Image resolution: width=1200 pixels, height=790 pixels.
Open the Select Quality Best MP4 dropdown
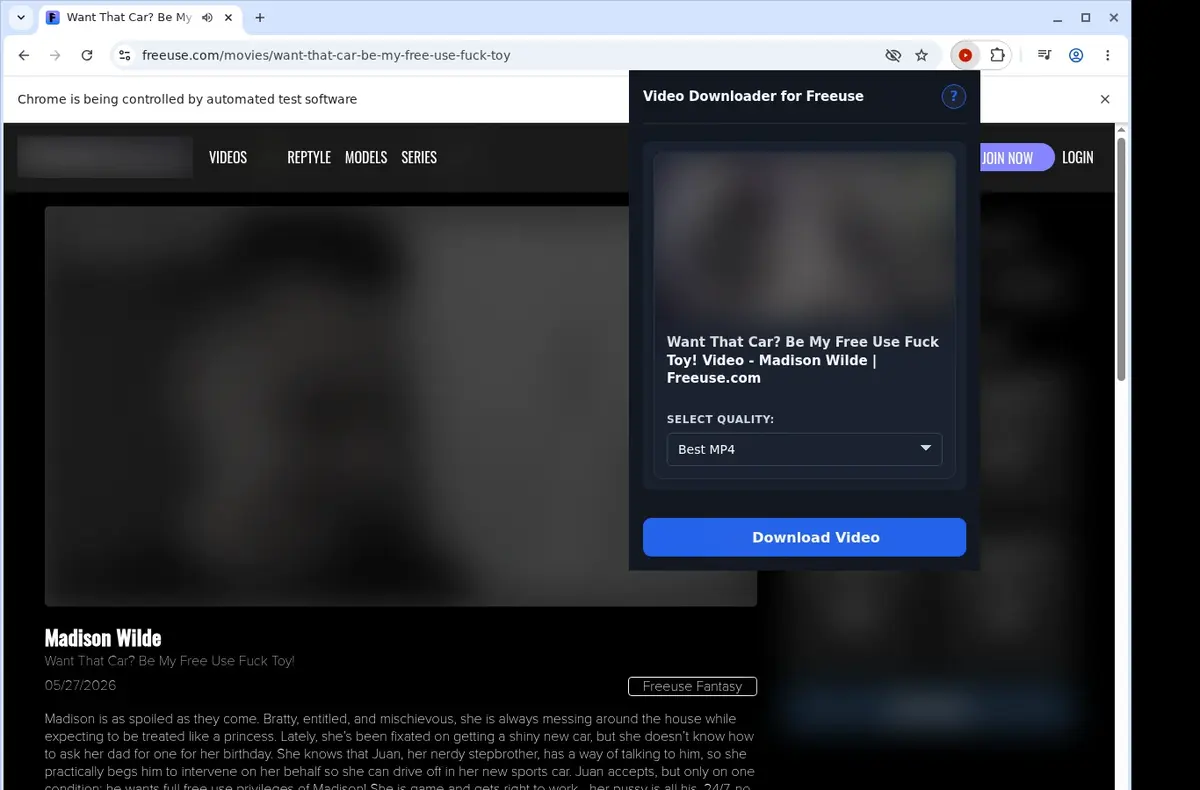coord(804,449)
